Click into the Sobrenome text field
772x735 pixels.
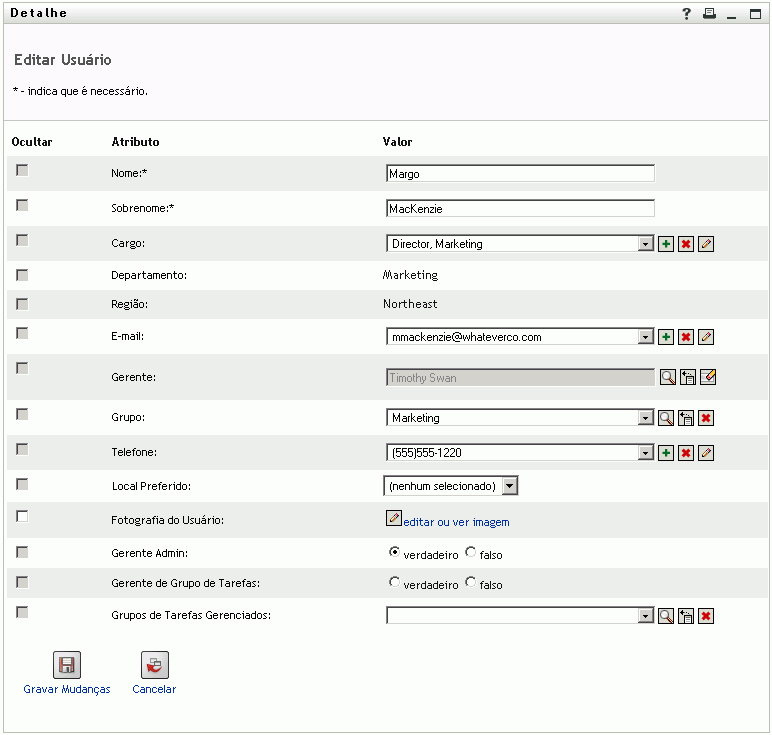pyautogui.click(x=520, y=209)
